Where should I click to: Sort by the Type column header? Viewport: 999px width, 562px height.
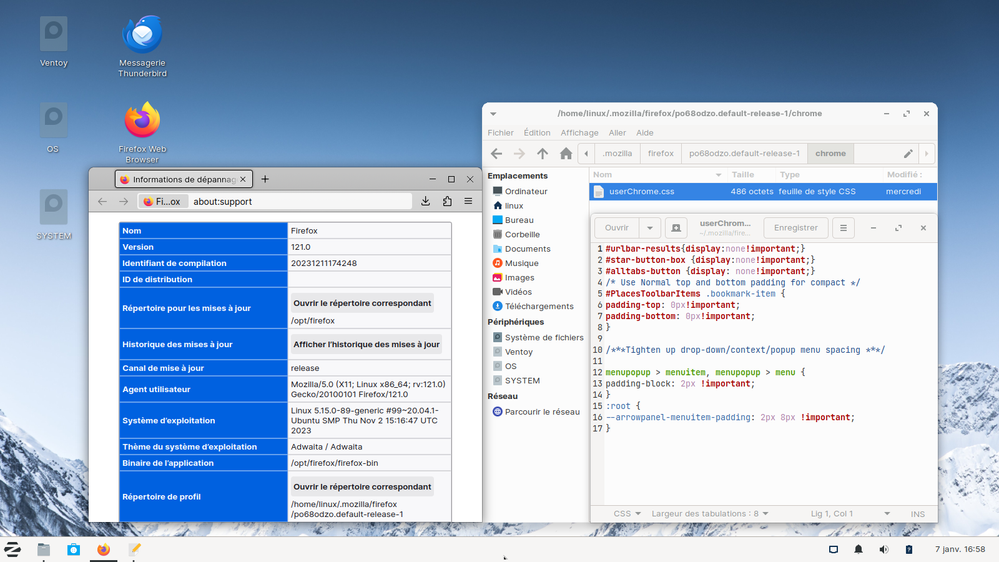[x=828, y=175]
